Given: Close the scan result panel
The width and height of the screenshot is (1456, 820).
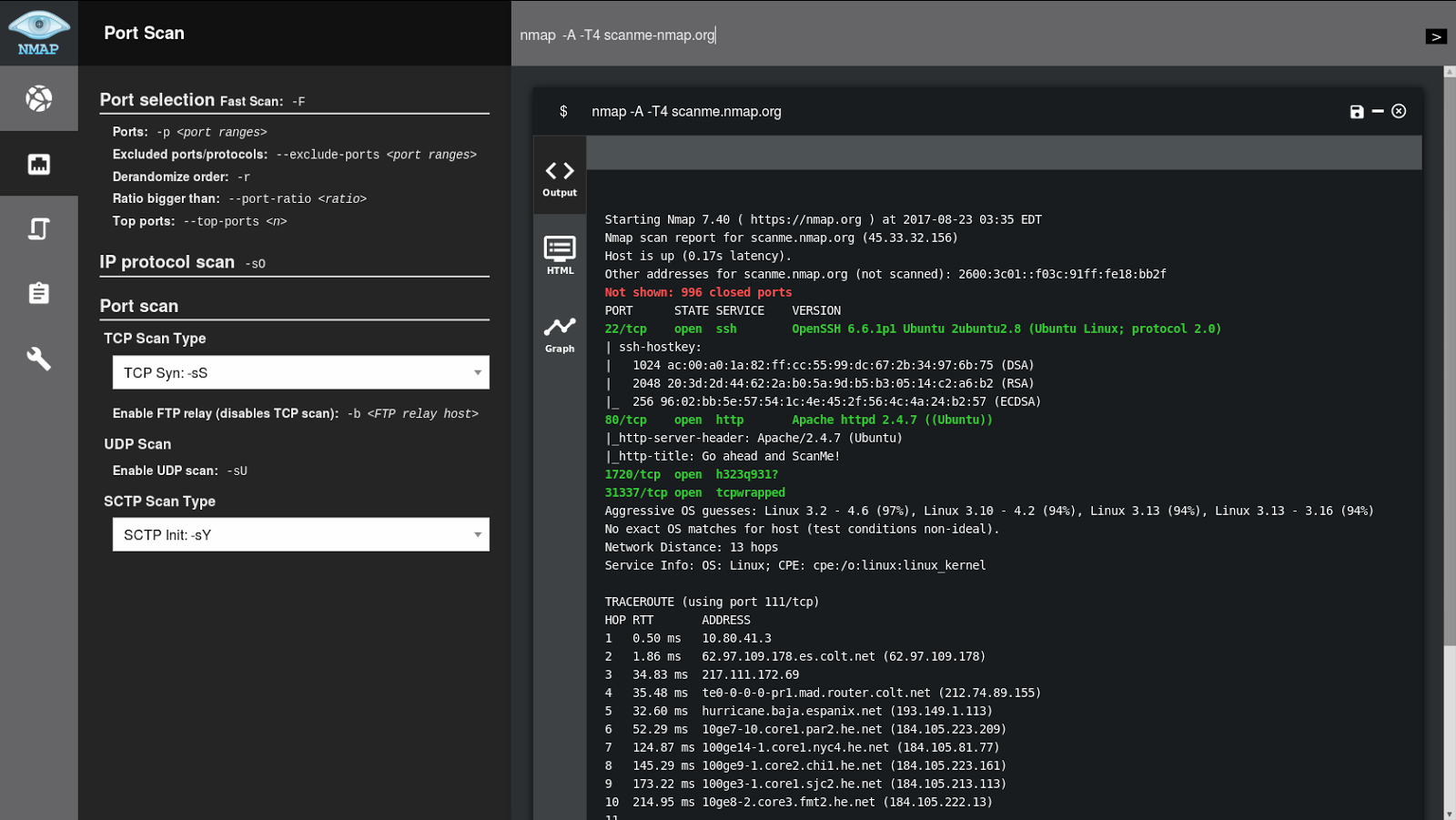Looking at the screenshot, I should point(1399,111).
